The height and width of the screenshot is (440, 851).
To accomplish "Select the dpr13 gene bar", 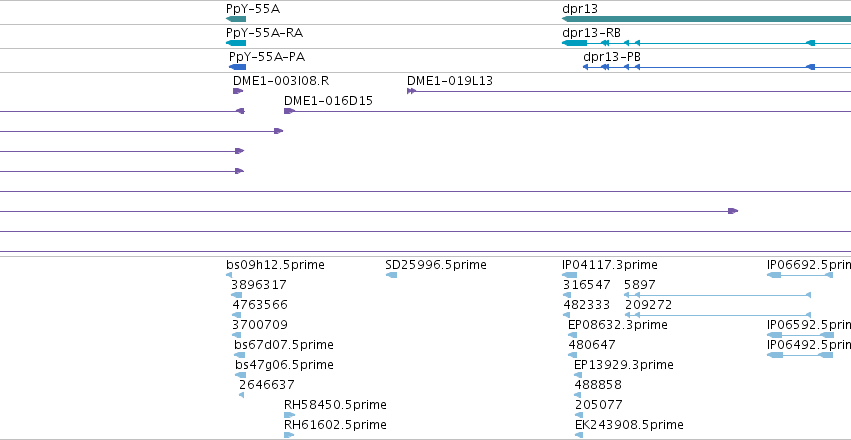I will (x=706, y=19).
